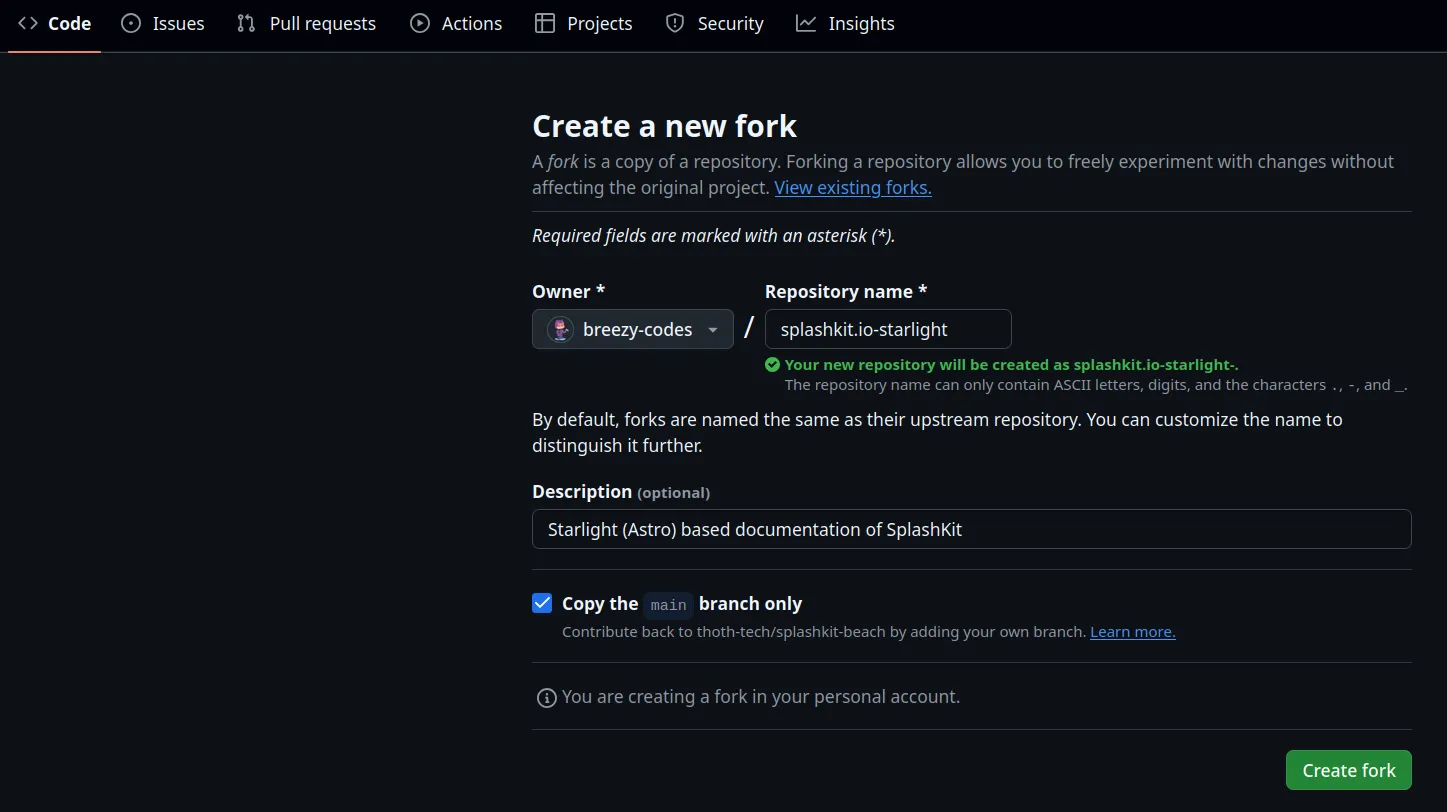This screenshot has width=1447, height=812.
Task: Click the info icon beside personal account notice
Action: (x=546, y=697)
